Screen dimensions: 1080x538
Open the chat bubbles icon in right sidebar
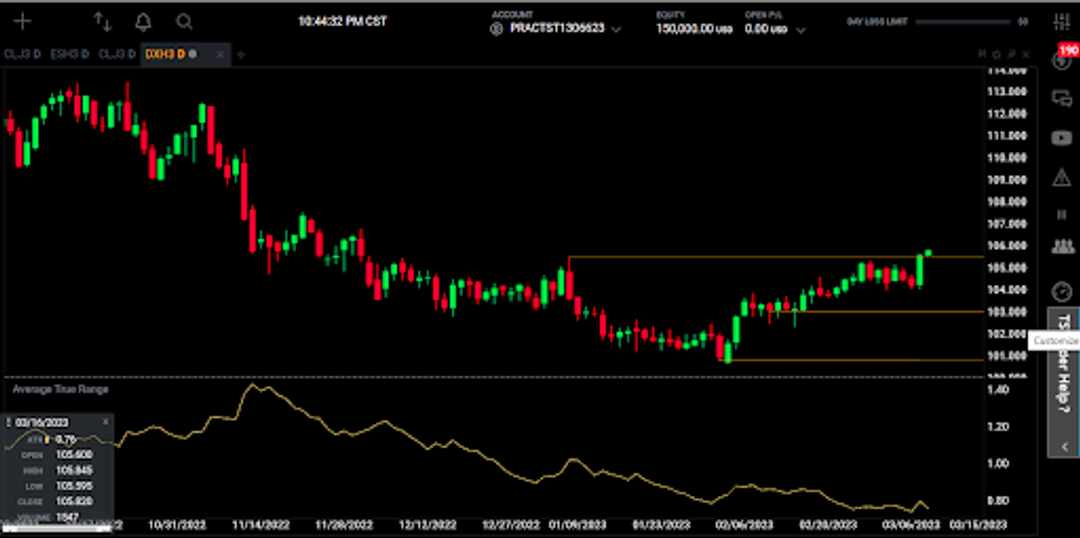point(1061,99)
